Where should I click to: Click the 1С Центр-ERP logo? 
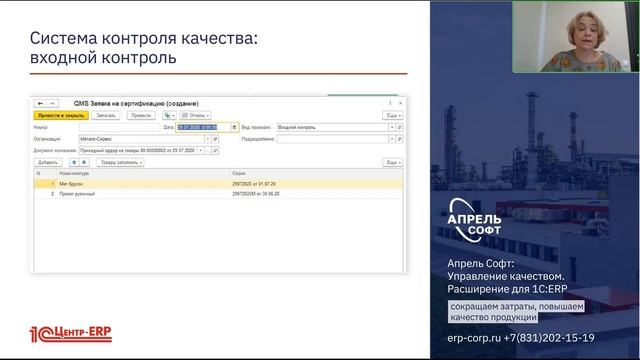pyautogui.click(x=71, y=334)
